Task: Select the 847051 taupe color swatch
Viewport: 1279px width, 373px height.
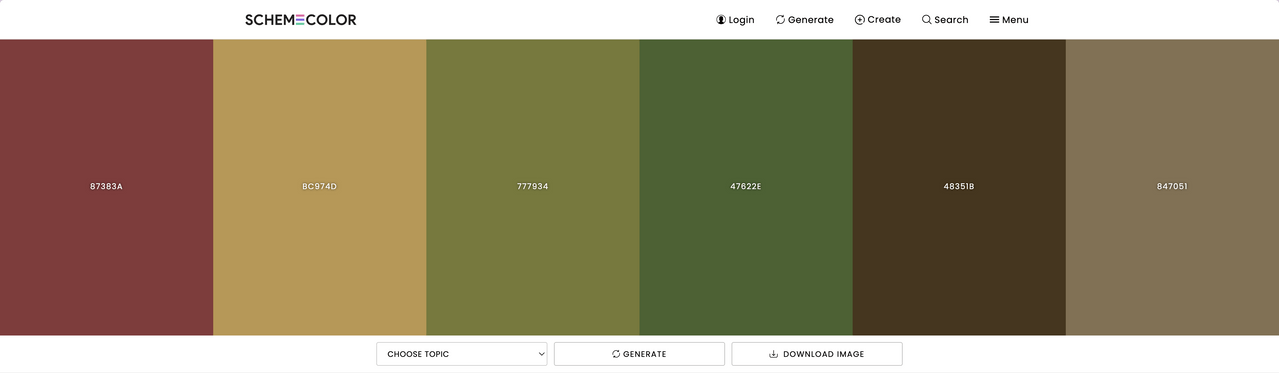Action: coord(1172,187)
